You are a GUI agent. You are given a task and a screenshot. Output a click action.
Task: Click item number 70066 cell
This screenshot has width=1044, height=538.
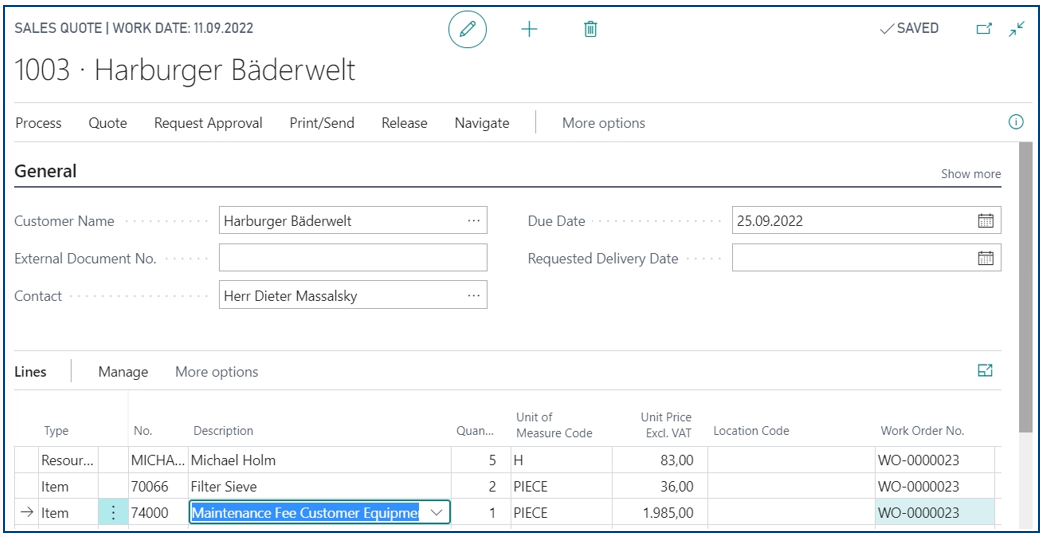tap(158, 487)
